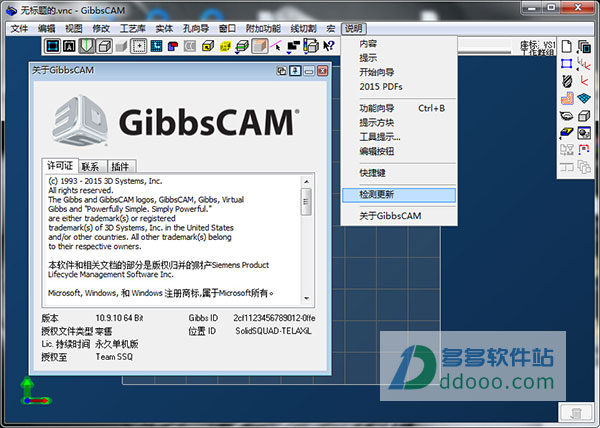
Task: Open the 附加功能 menu
Action: (x=263, y=29)
